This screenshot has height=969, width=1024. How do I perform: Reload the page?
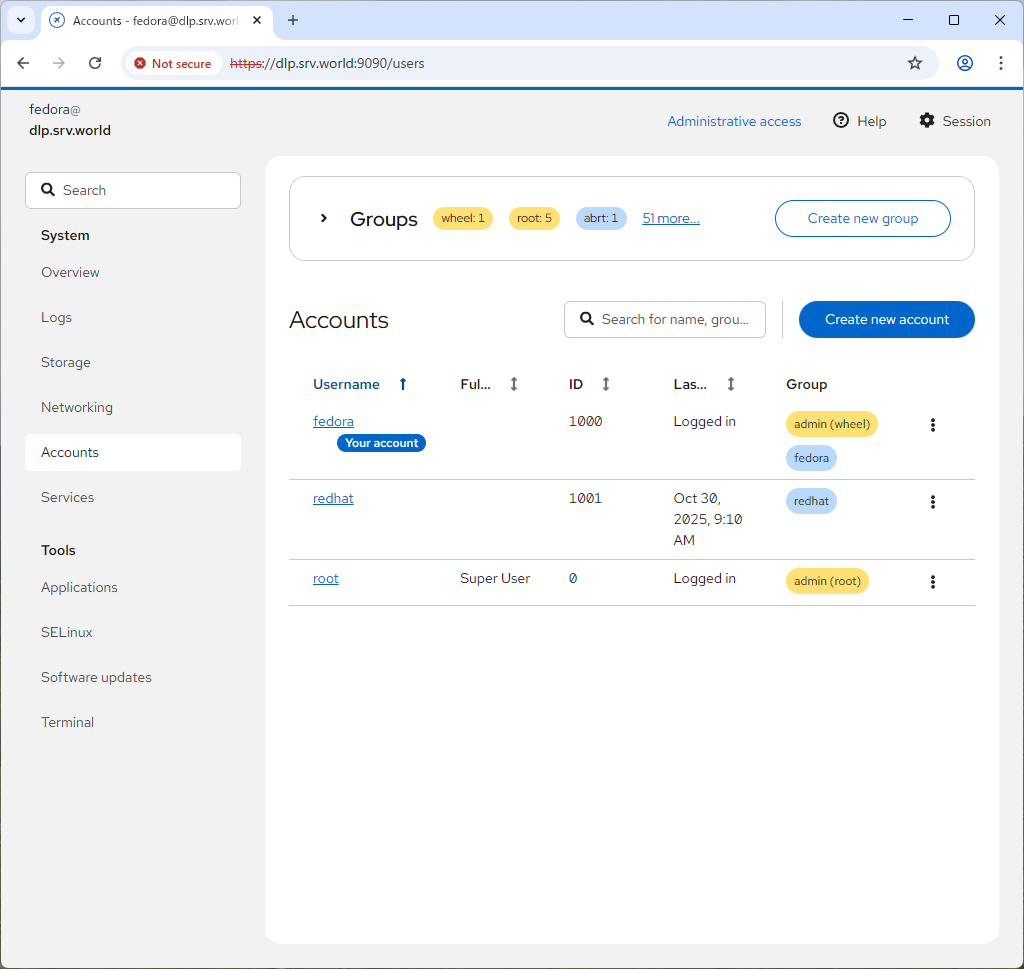pyautogui.click(x=95, y=63)
